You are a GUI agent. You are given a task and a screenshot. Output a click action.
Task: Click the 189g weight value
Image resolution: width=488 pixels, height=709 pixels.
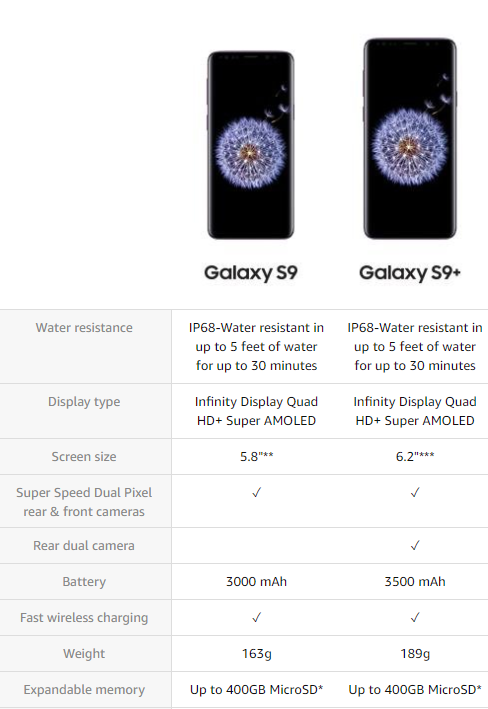tap(415, 653)
